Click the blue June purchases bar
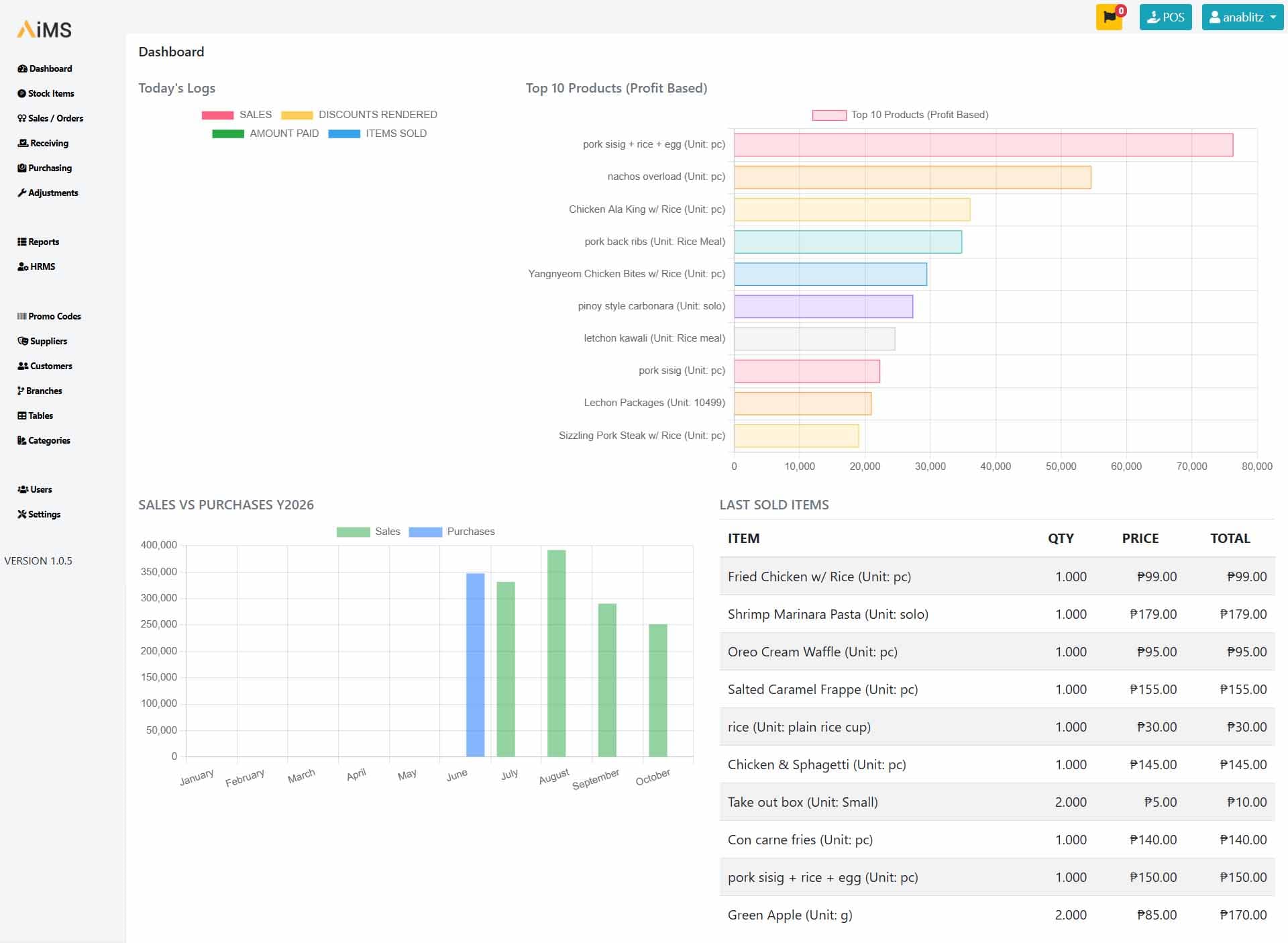1288x943 pixels. click(x=475, y=664)
